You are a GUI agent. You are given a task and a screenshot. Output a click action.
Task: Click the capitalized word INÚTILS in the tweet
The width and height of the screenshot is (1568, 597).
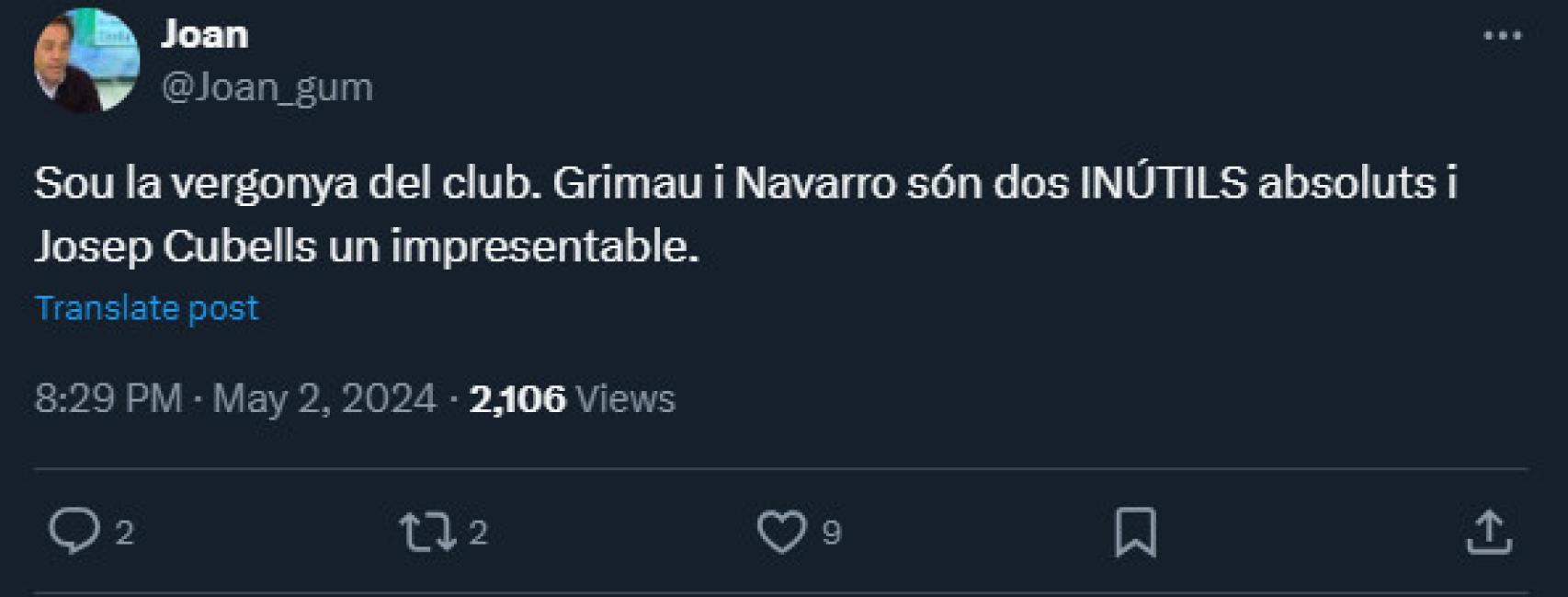1163,183
